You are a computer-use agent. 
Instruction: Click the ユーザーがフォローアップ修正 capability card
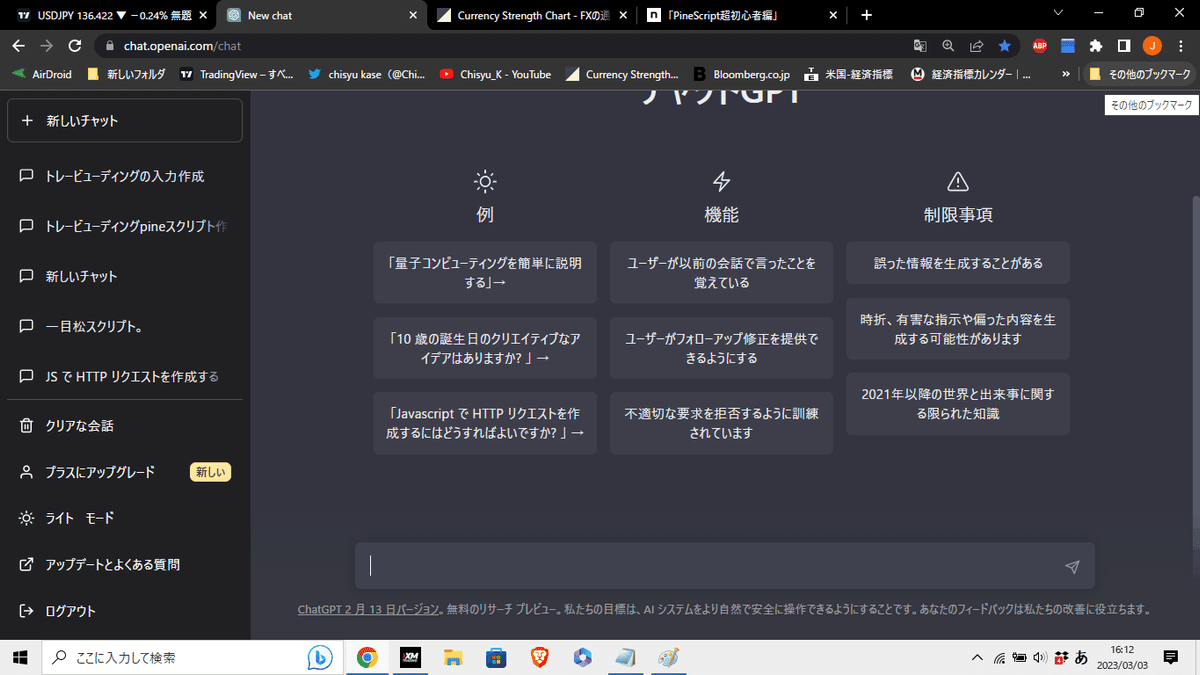tap(721, 348)
